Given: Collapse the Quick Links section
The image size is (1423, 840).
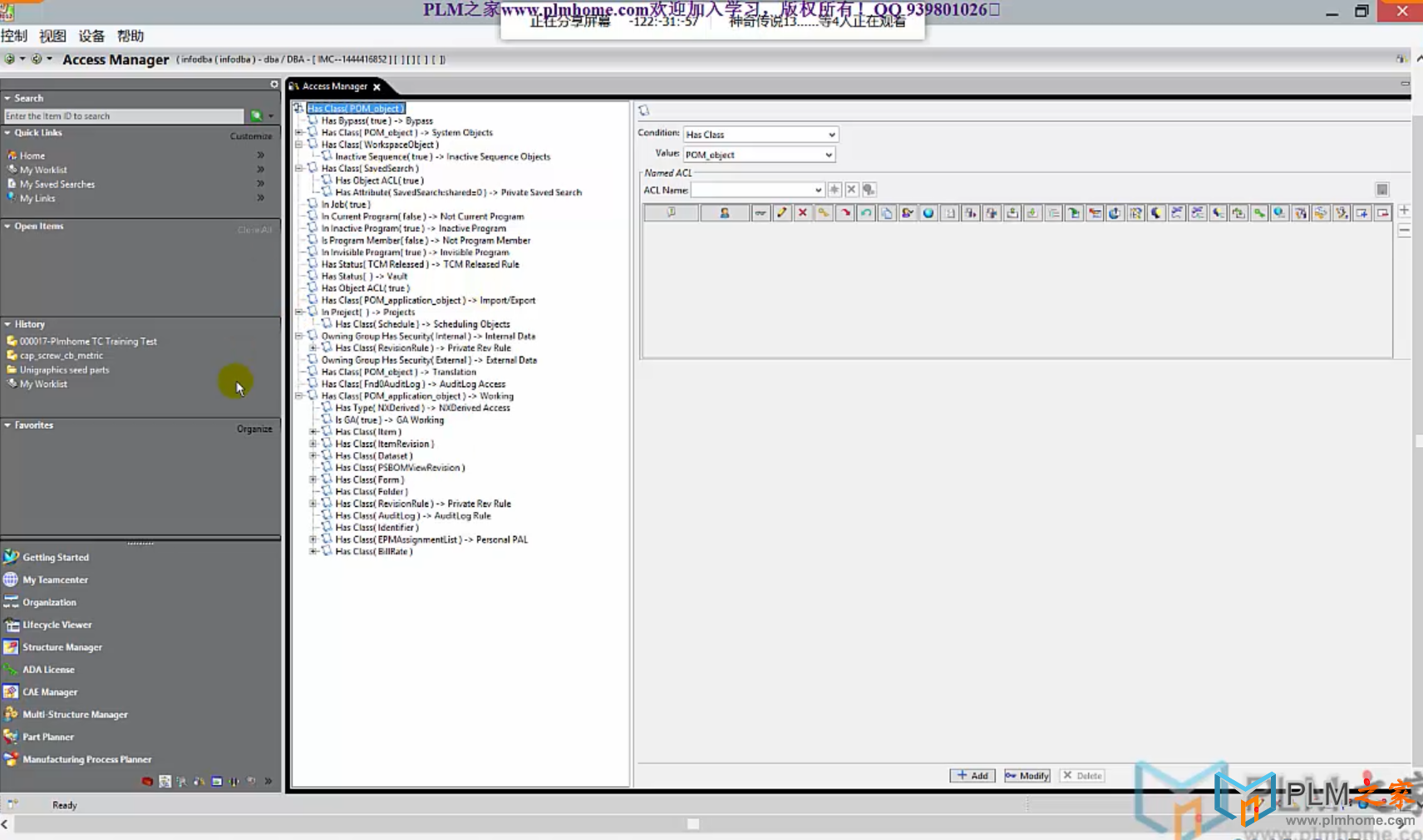Looking at the screenshot, I should click(7, 133).
